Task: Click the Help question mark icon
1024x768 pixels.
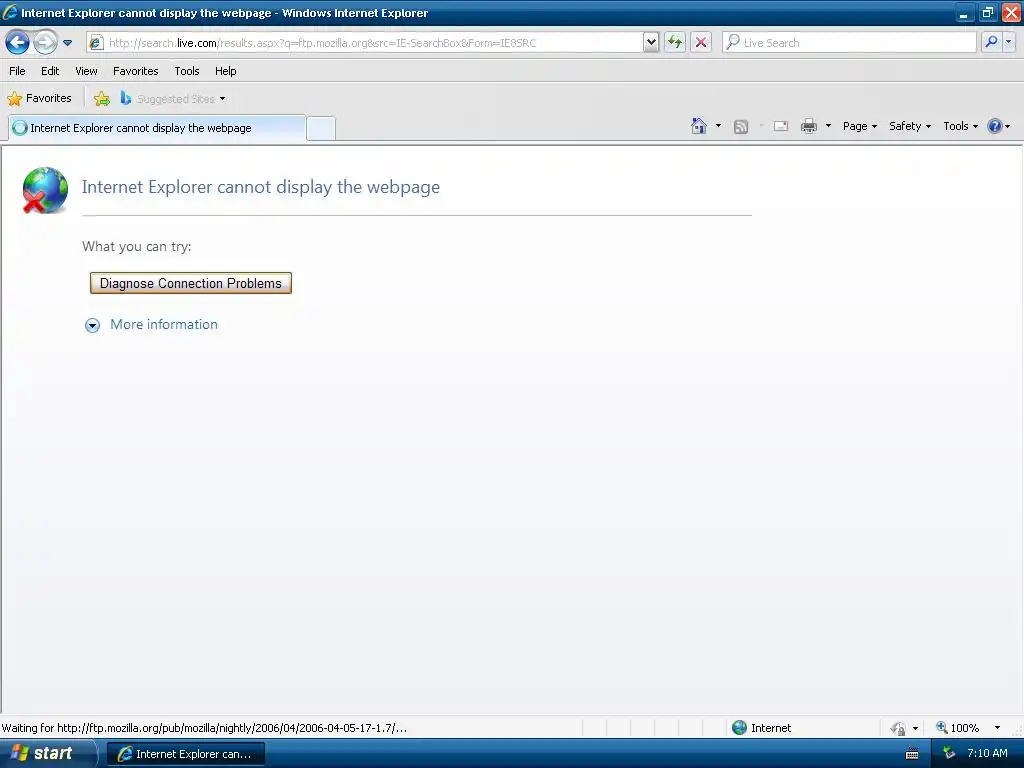Action: [x=995, y=126]
